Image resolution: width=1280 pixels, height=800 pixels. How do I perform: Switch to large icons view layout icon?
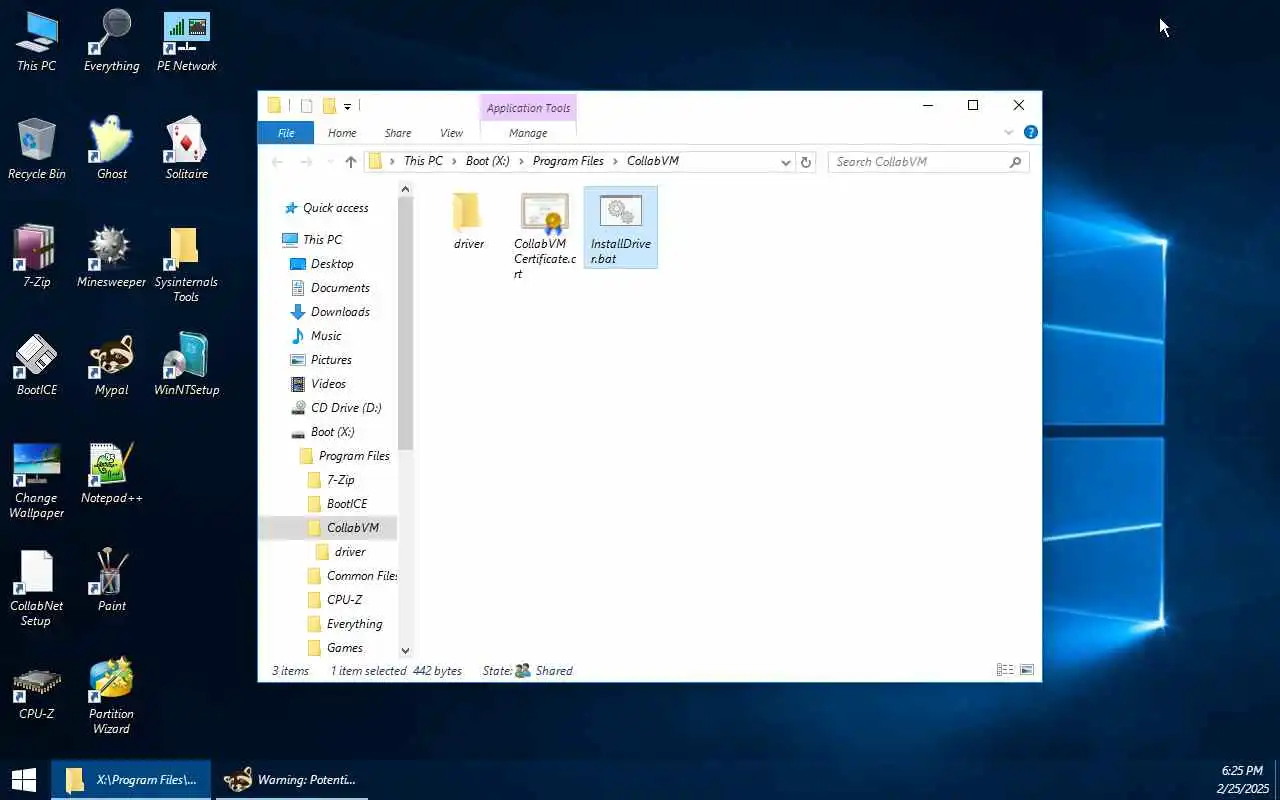pos(1026,670)
